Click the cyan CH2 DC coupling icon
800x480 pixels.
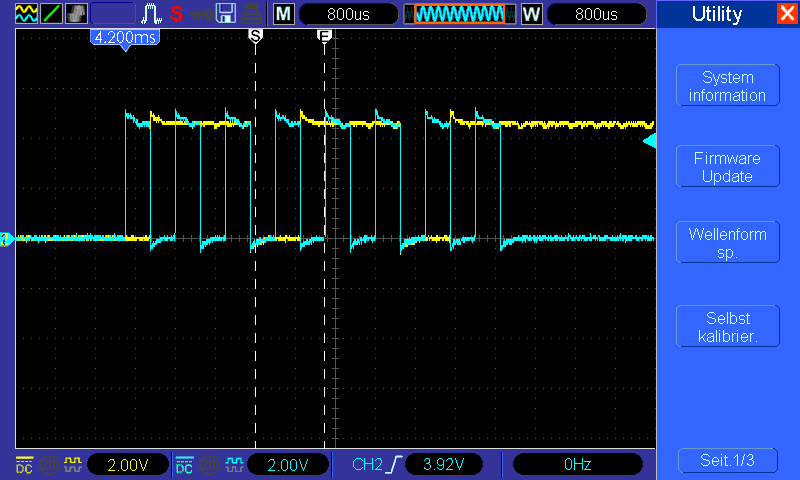184,464
